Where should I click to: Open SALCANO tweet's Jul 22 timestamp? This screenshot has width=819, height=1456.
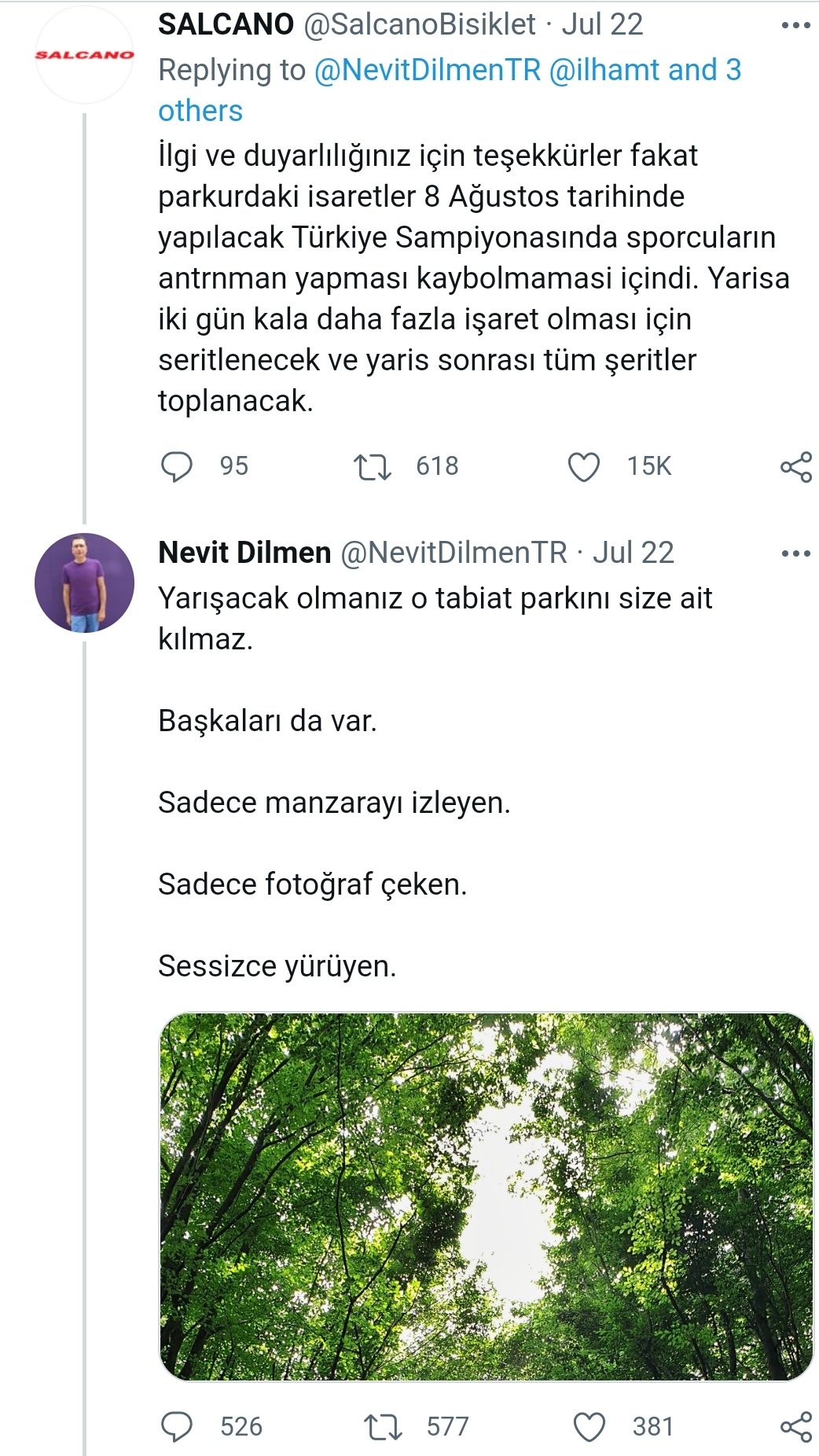[x=602, y=24]
